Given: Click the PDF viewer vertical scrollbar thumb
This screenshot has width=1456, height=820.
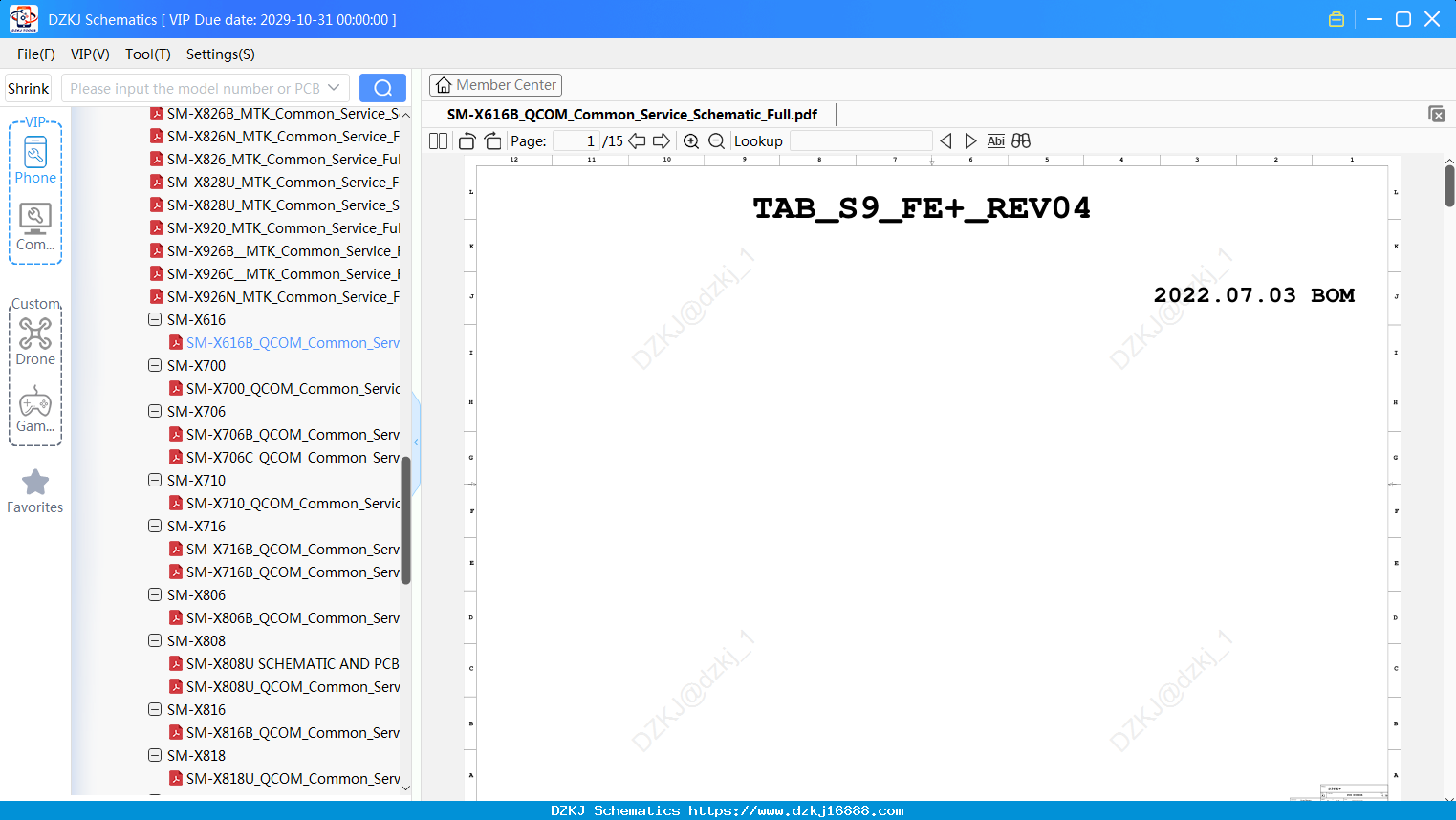Looking at the screenshot, I should click(1449, 185).
